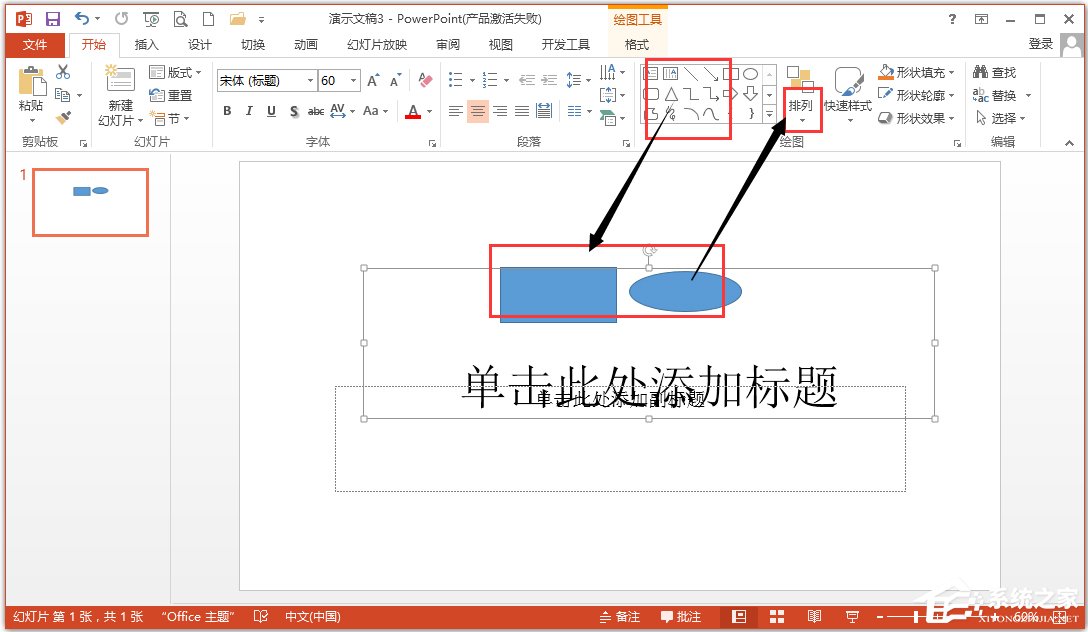Clear all formatting with the eraser icon
The width and height of the screenshot is (1088, 632).
point(425,80)
